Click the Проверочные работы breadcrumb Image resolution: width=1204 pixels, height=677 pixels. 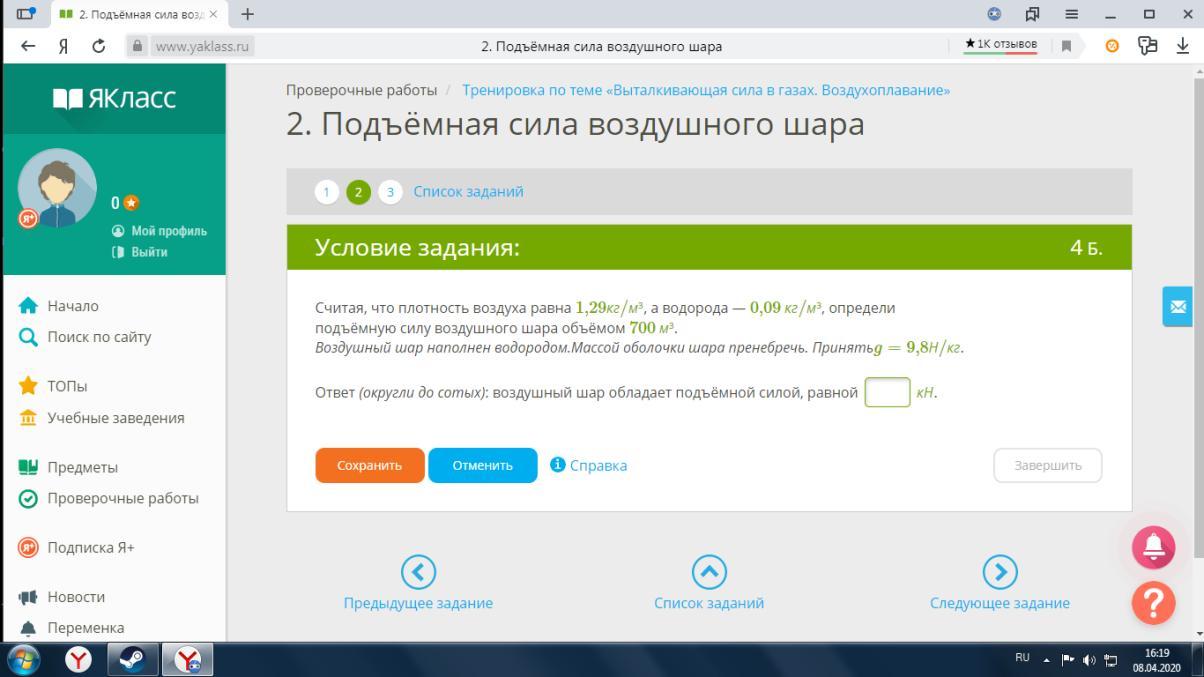[362, 90]
